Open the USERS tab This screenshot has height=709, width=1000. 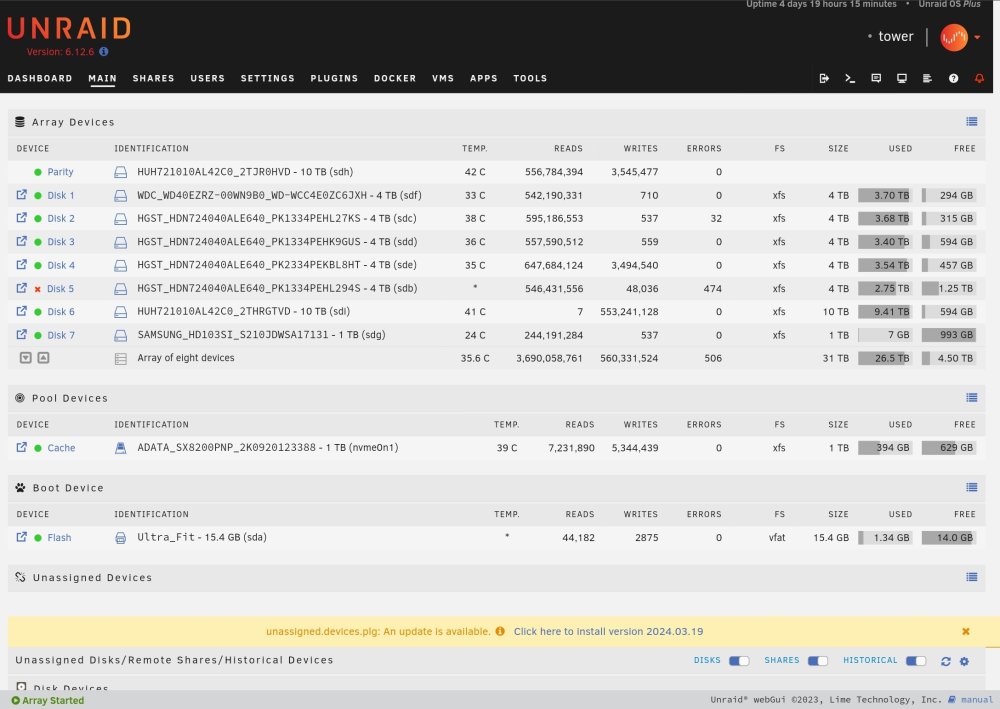pos(207,78)
